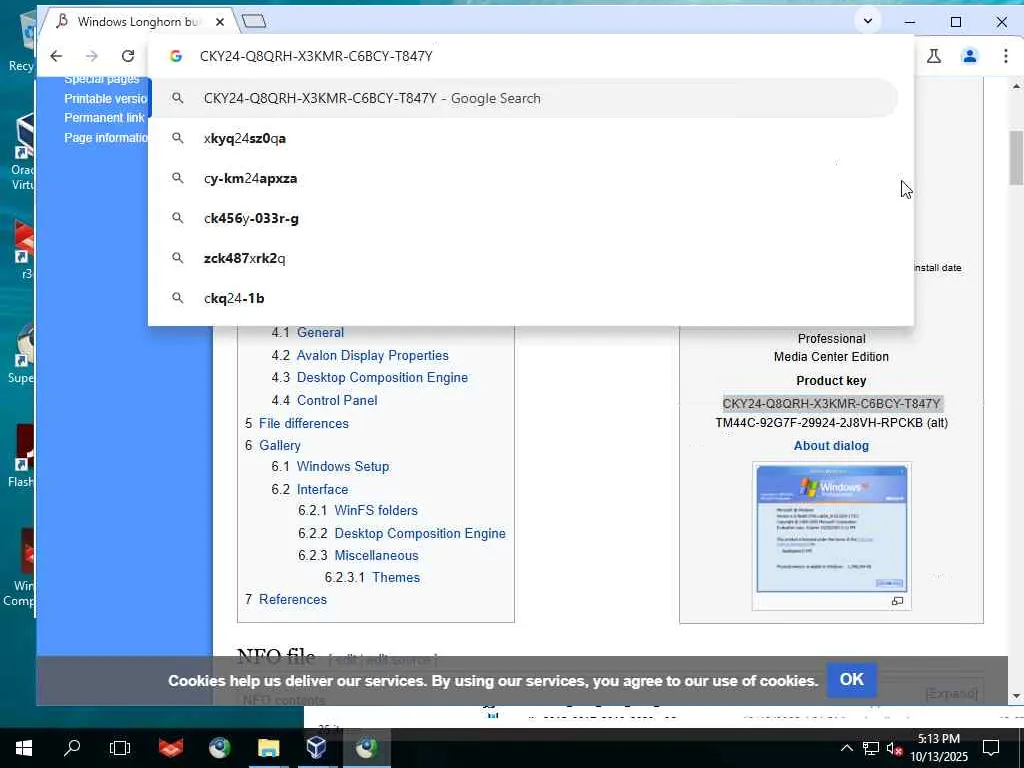Switch to the active browser taskbar icon

[x=366, y=748]
